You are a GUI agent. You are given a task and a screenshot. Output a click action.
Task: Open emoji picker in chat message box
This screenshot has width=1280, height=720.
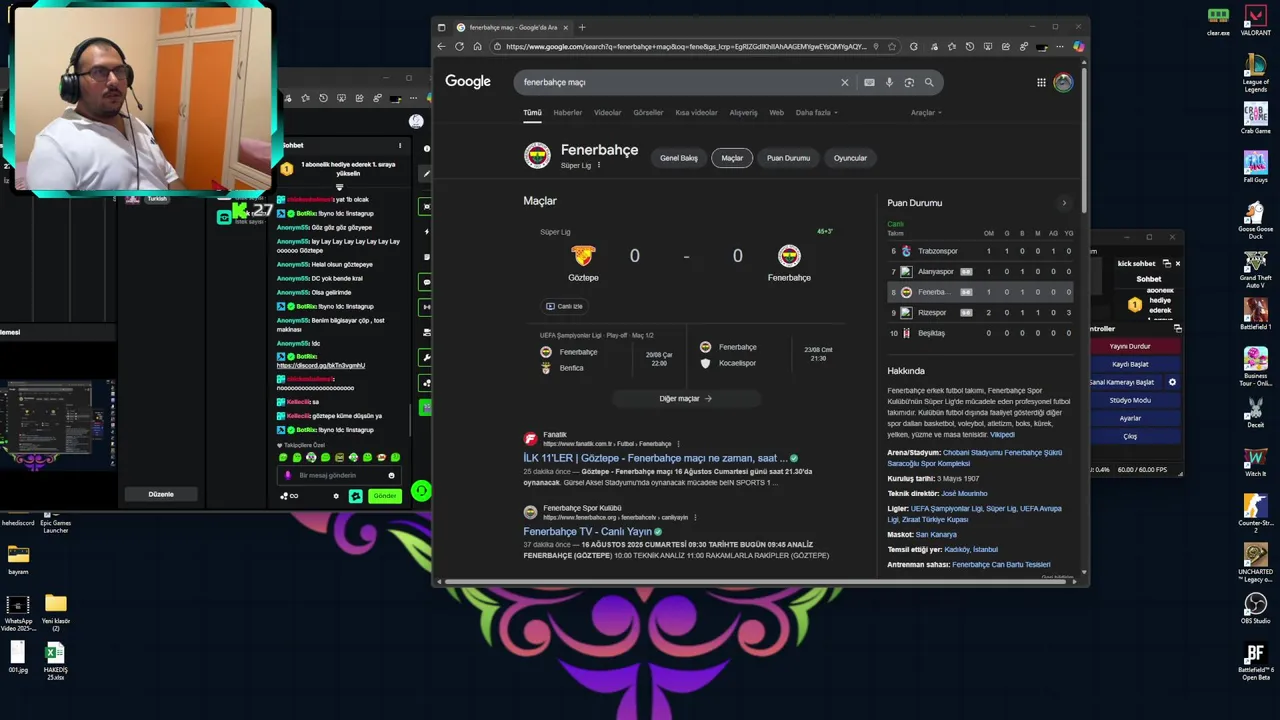click(x=391, y=476)
